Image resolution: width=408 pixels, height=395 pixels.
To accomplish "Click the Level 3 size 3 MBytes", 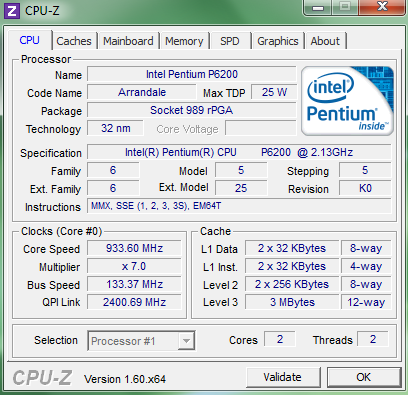I will [x=292, y=302].
